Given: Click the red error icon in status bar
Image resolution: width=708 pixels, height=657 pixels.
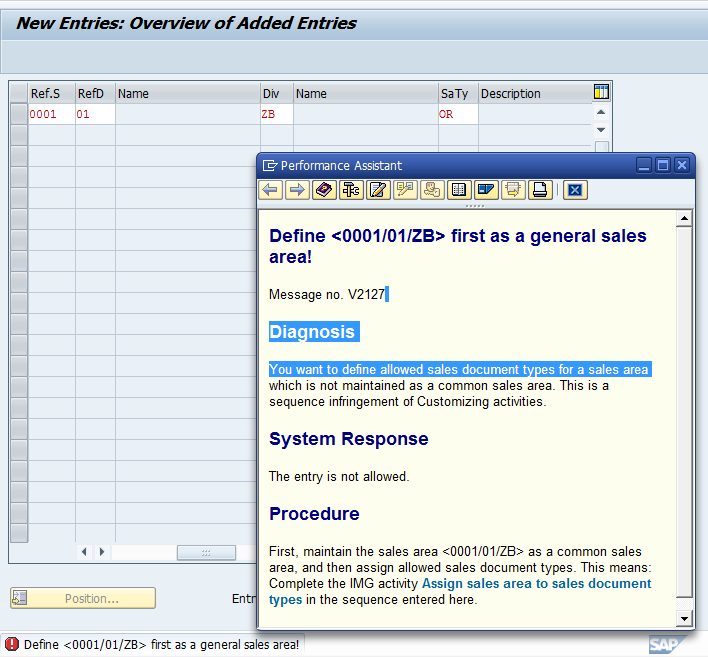Looking at the screenshot, I should coord(11,644).
